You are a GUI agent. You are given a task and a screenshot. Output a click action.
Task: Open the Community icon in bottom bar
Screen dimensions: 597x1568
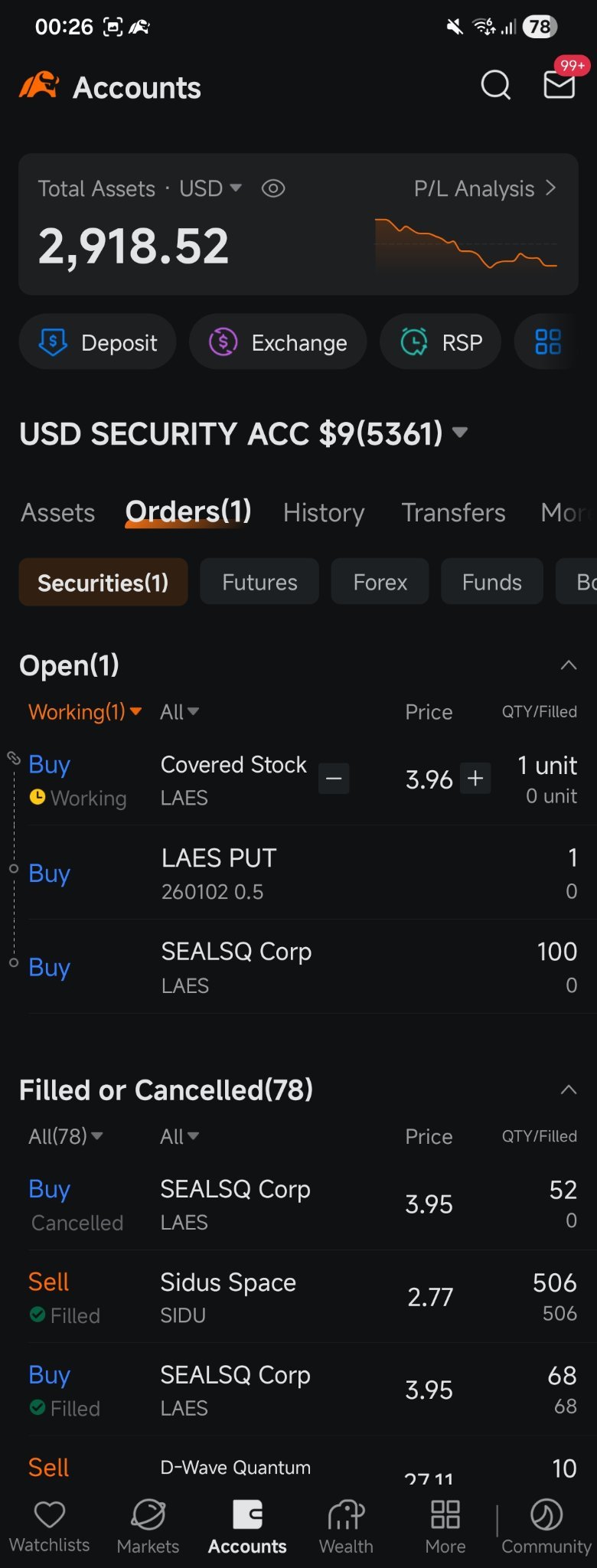click(x=546, y=1514)
